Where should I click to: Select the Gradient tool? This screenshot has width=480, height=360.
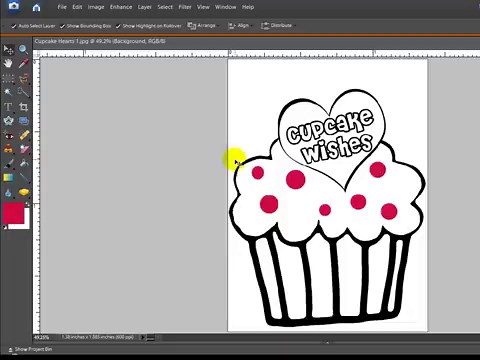(8, 178)
